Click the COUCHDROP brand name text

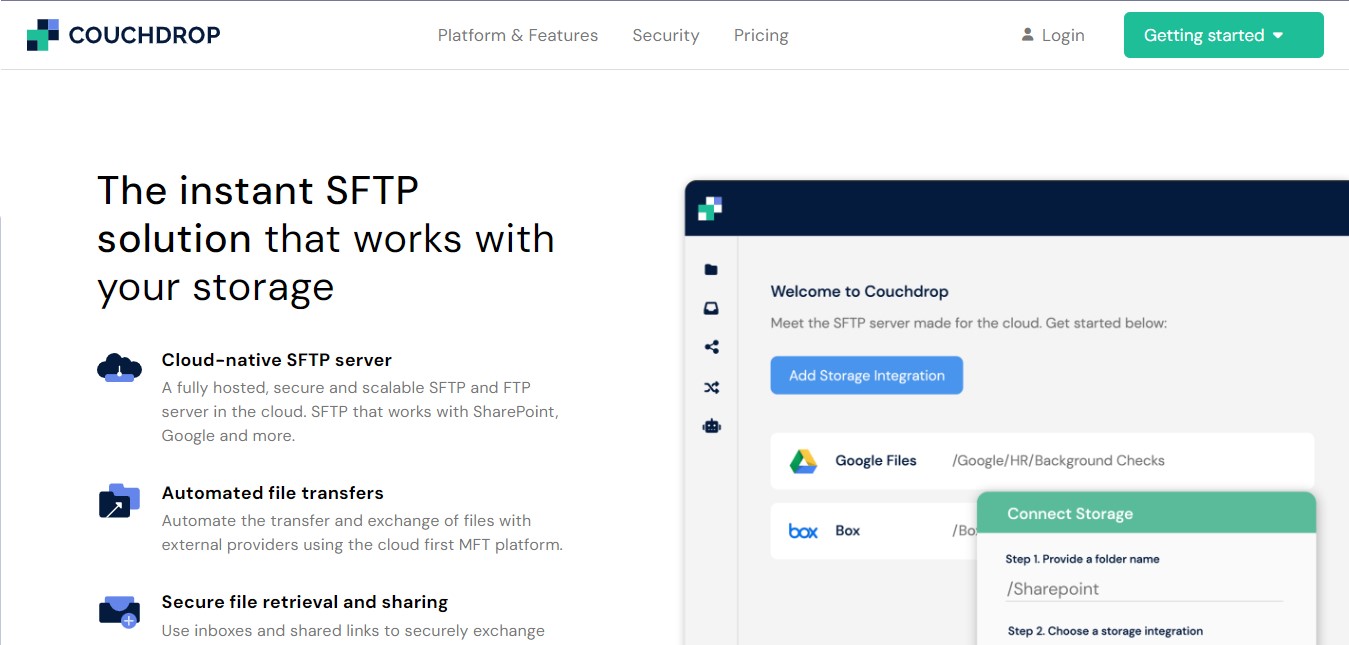(x=144, y=35)
